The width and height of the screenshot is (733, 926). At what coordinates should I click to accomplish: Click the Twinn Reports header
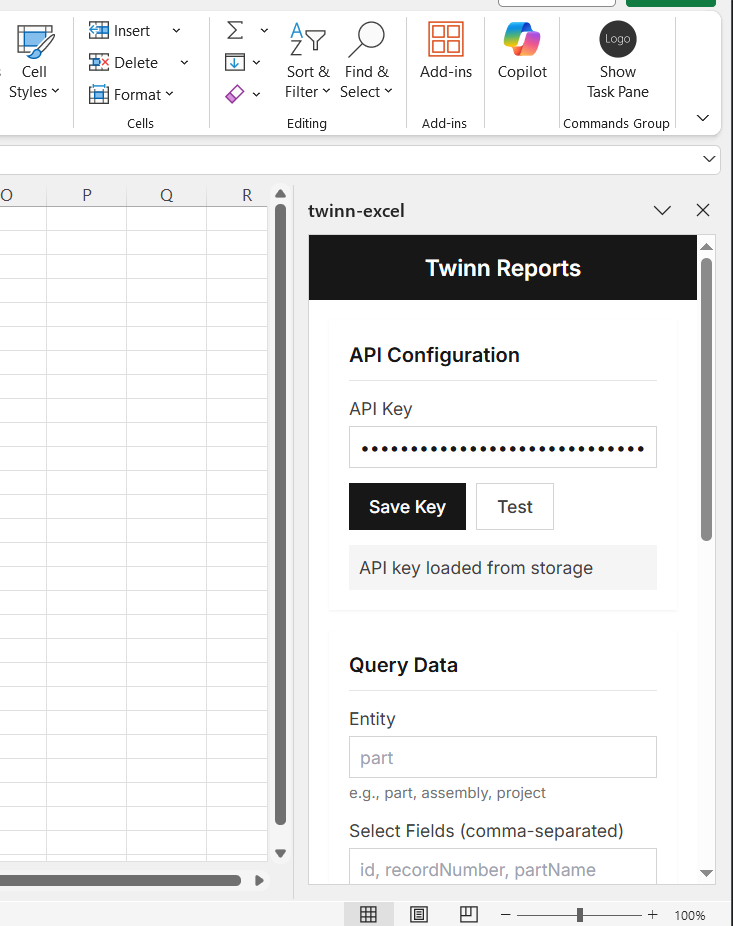pos(503,268)
